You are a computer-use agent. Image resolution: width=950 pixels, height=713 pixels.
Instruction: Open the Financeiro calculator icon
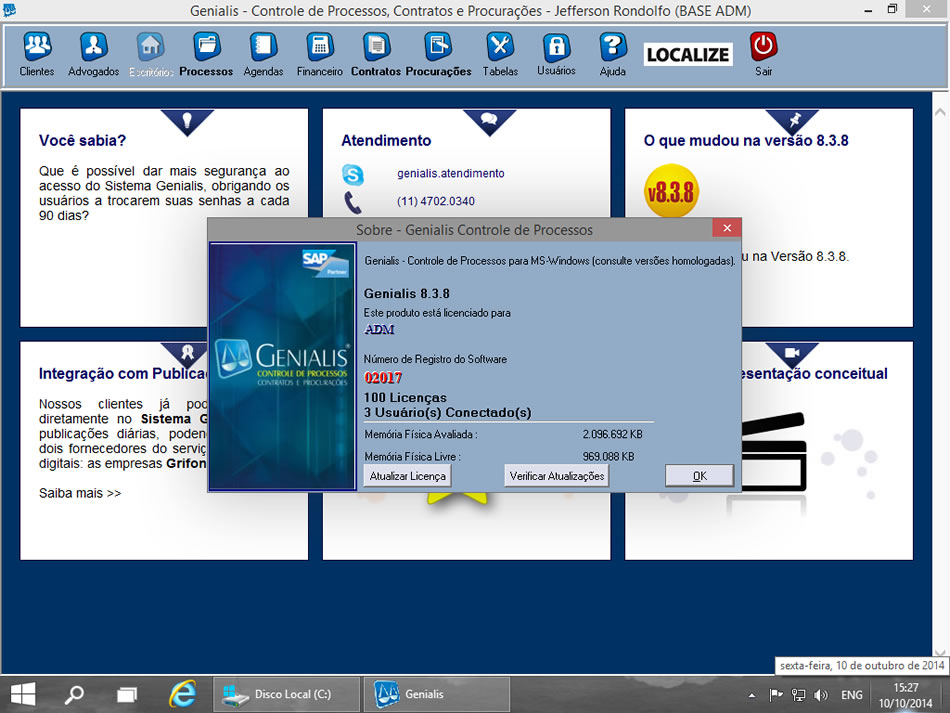pyautogui.click(x=319, y=47)
